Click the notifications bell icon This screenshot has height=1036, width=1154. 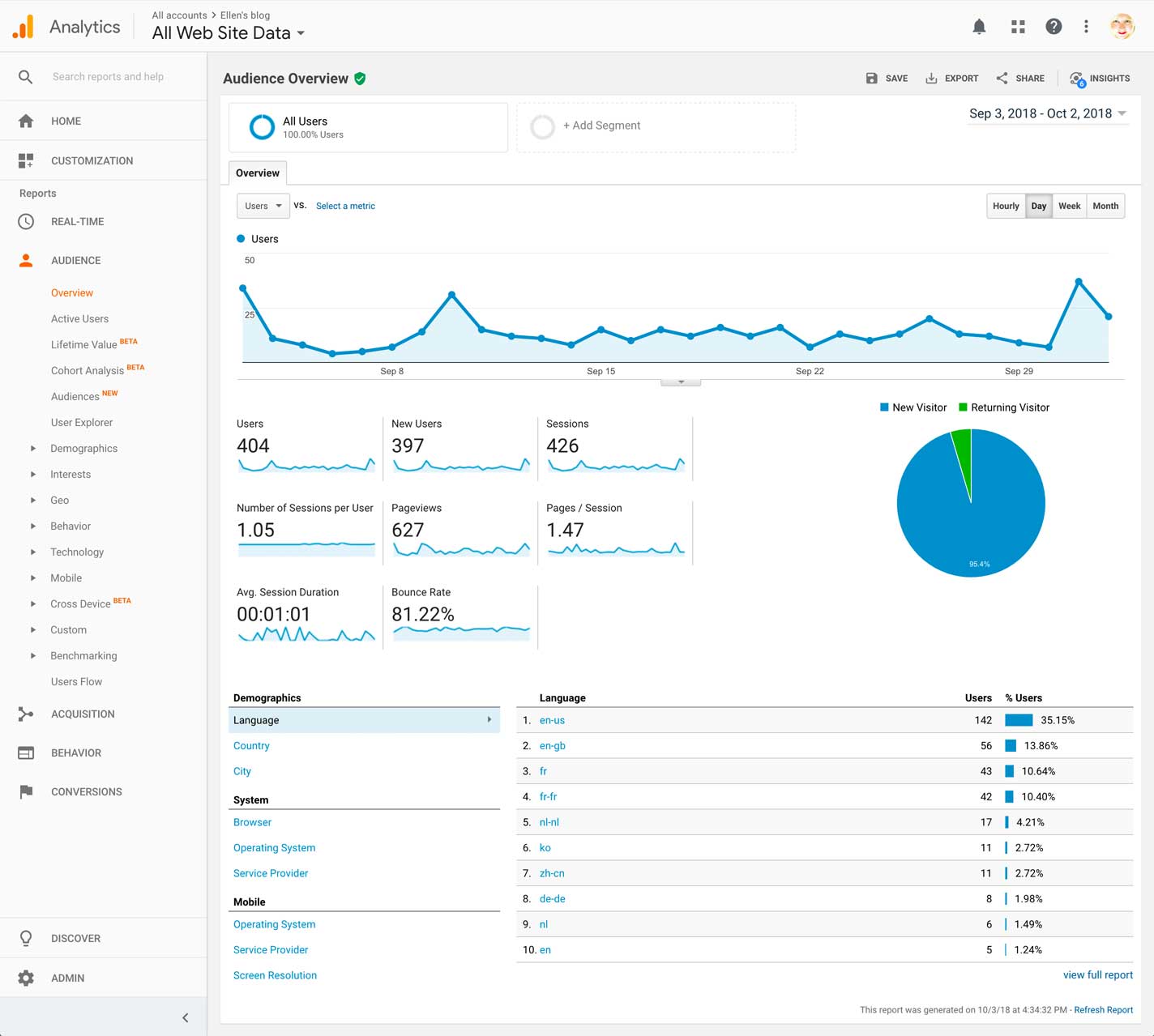[x=979, y=27]
